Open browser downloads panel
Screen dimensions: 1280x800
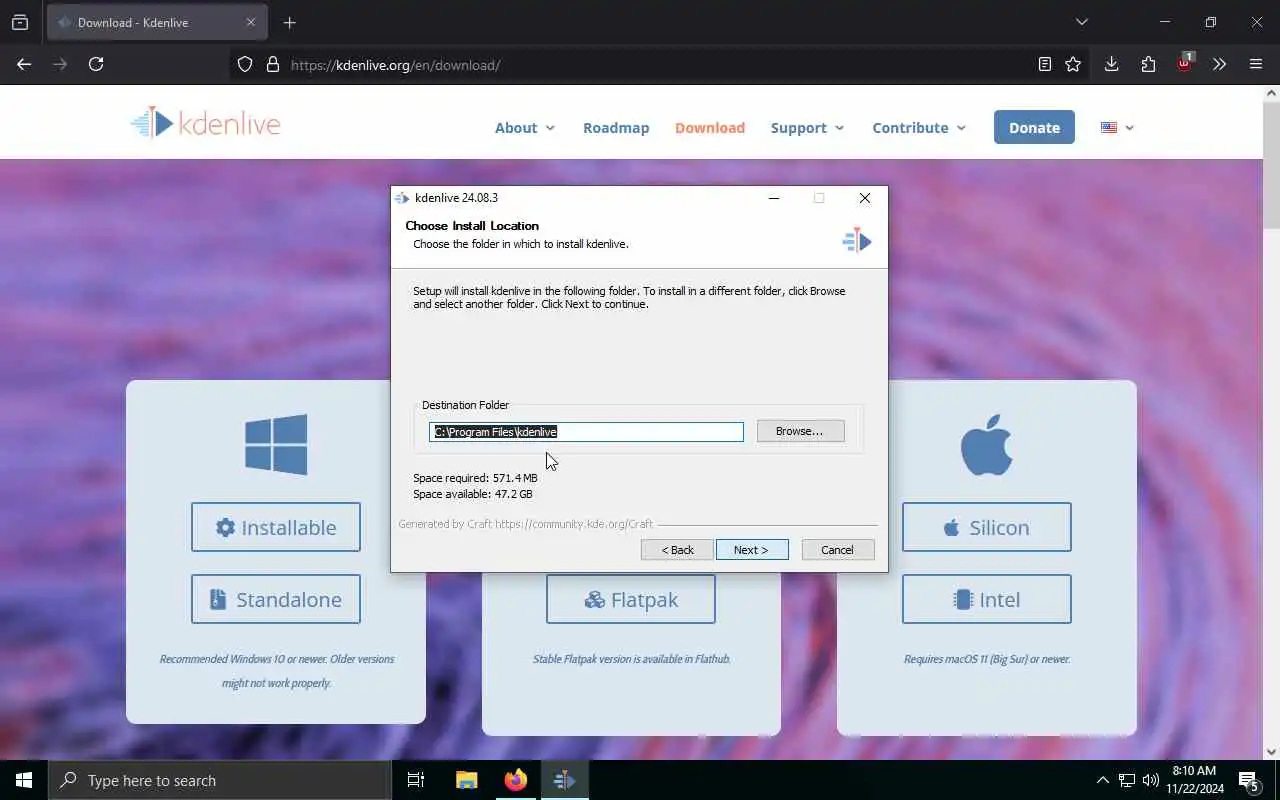1111,64
